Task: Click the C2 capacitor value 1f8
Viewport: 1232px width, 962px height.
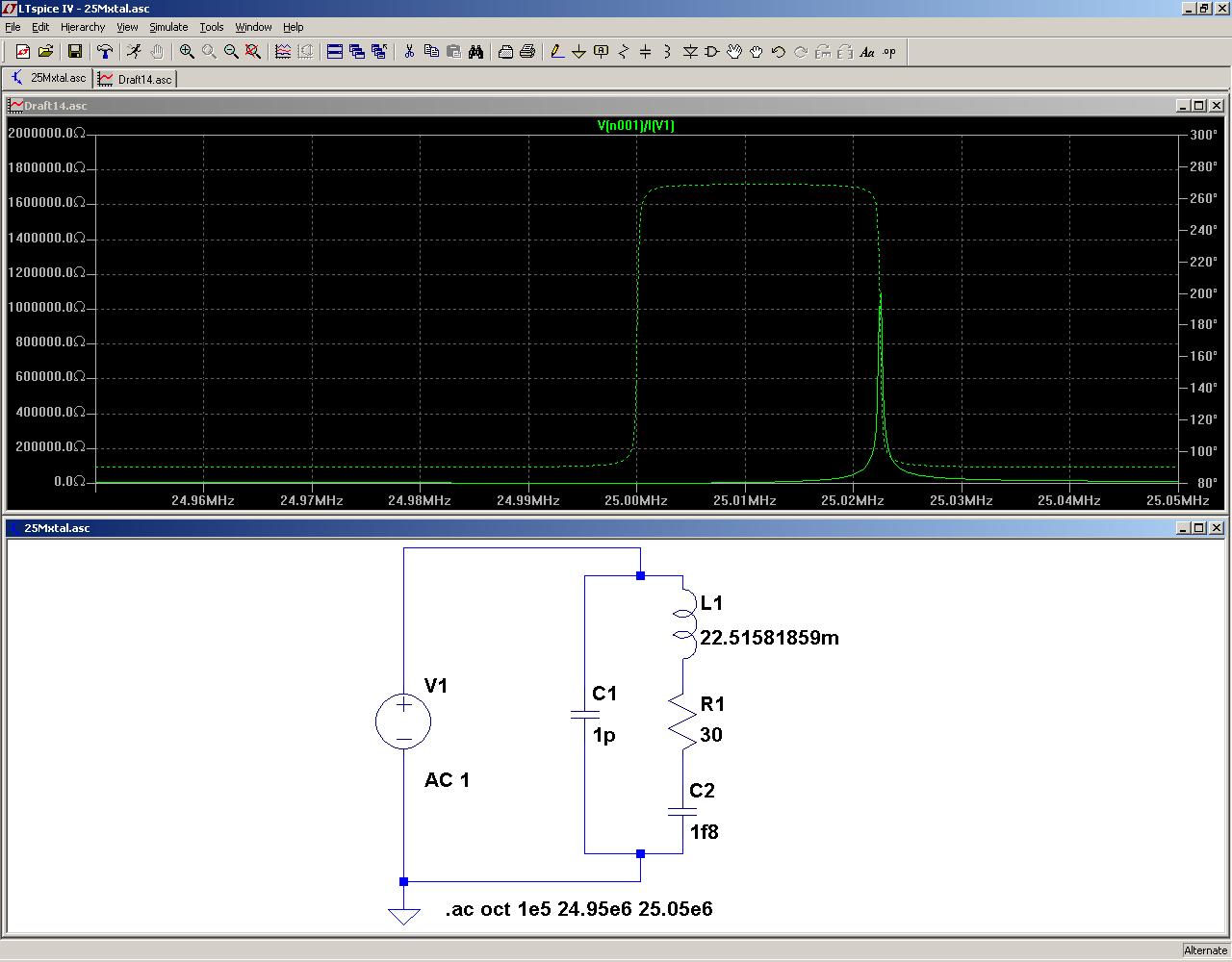Action: [x=704, y=832]
